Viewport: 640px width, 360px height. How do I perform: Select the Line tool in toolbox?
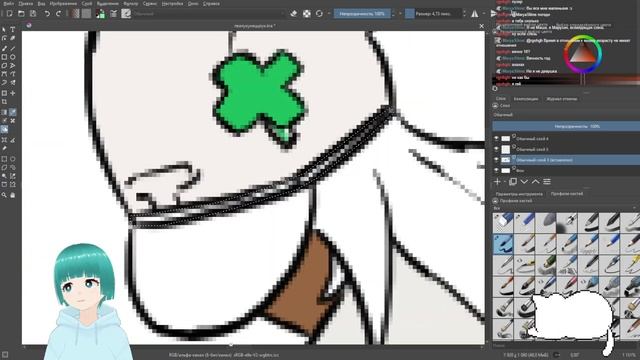click(13, 48)
